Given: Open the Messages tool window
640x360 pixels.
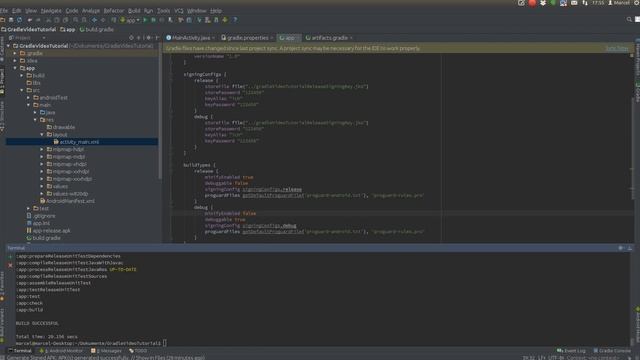Looking at the screenshot, I should pos(106,351).
